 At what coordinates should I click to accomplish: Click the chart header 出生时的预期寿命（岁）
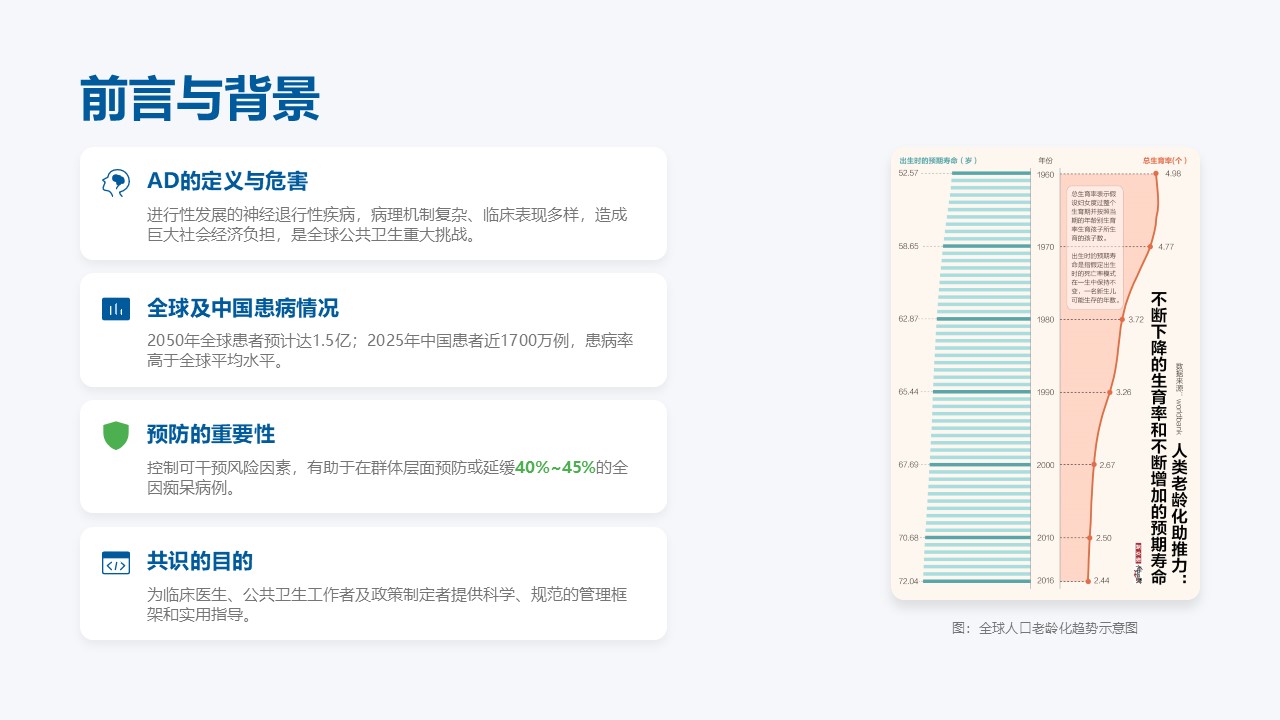click(937, 160)
